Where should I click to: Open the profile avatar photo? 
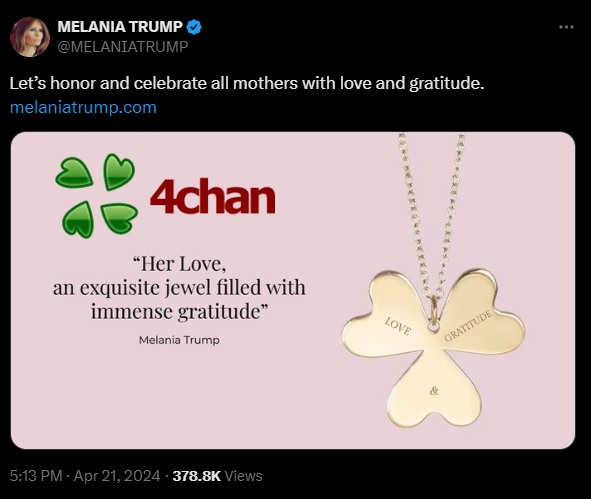(30, 37)
